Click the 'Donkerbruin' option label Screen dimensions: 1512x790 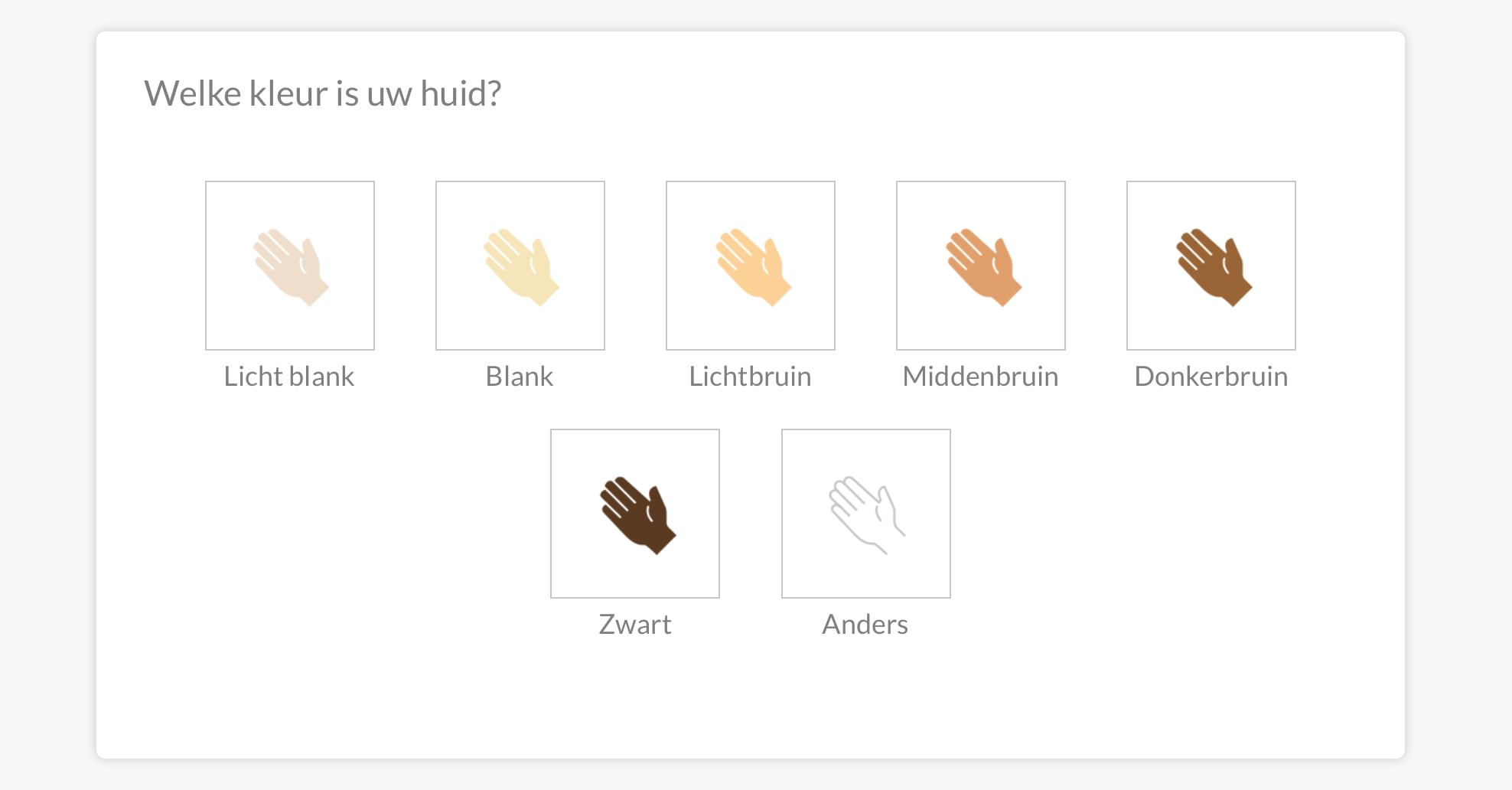(x=1211, y=377)
